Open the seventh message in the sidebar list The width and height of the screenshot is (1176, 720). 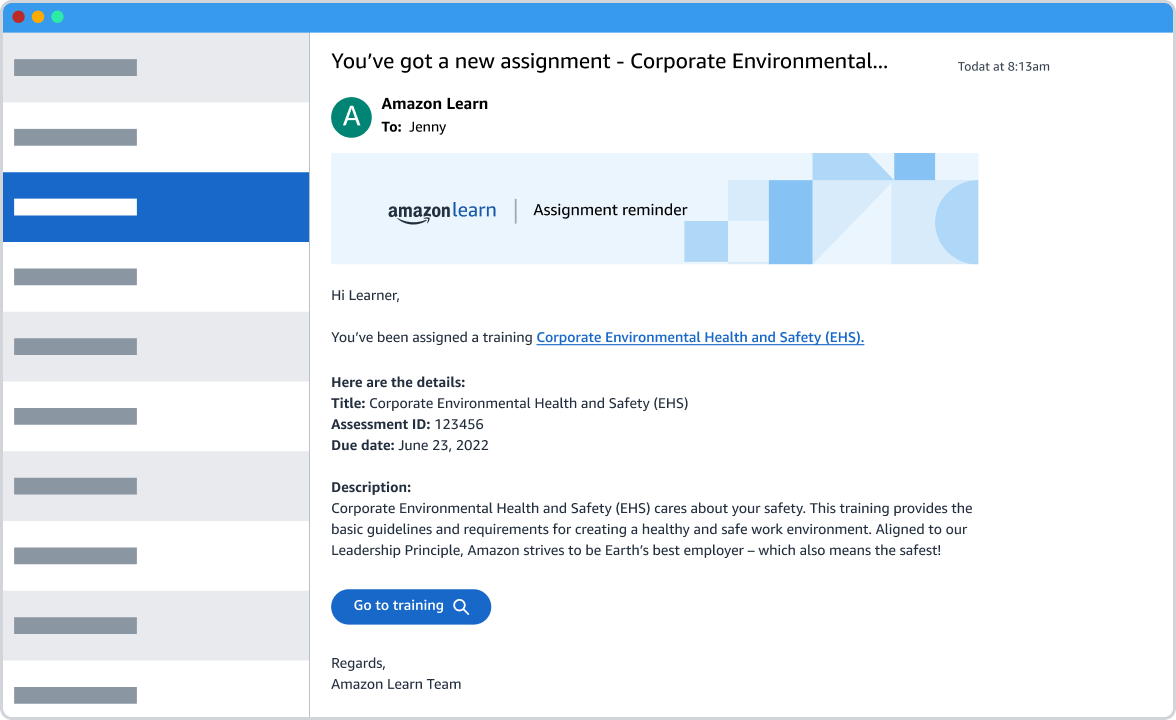point(156,486)
